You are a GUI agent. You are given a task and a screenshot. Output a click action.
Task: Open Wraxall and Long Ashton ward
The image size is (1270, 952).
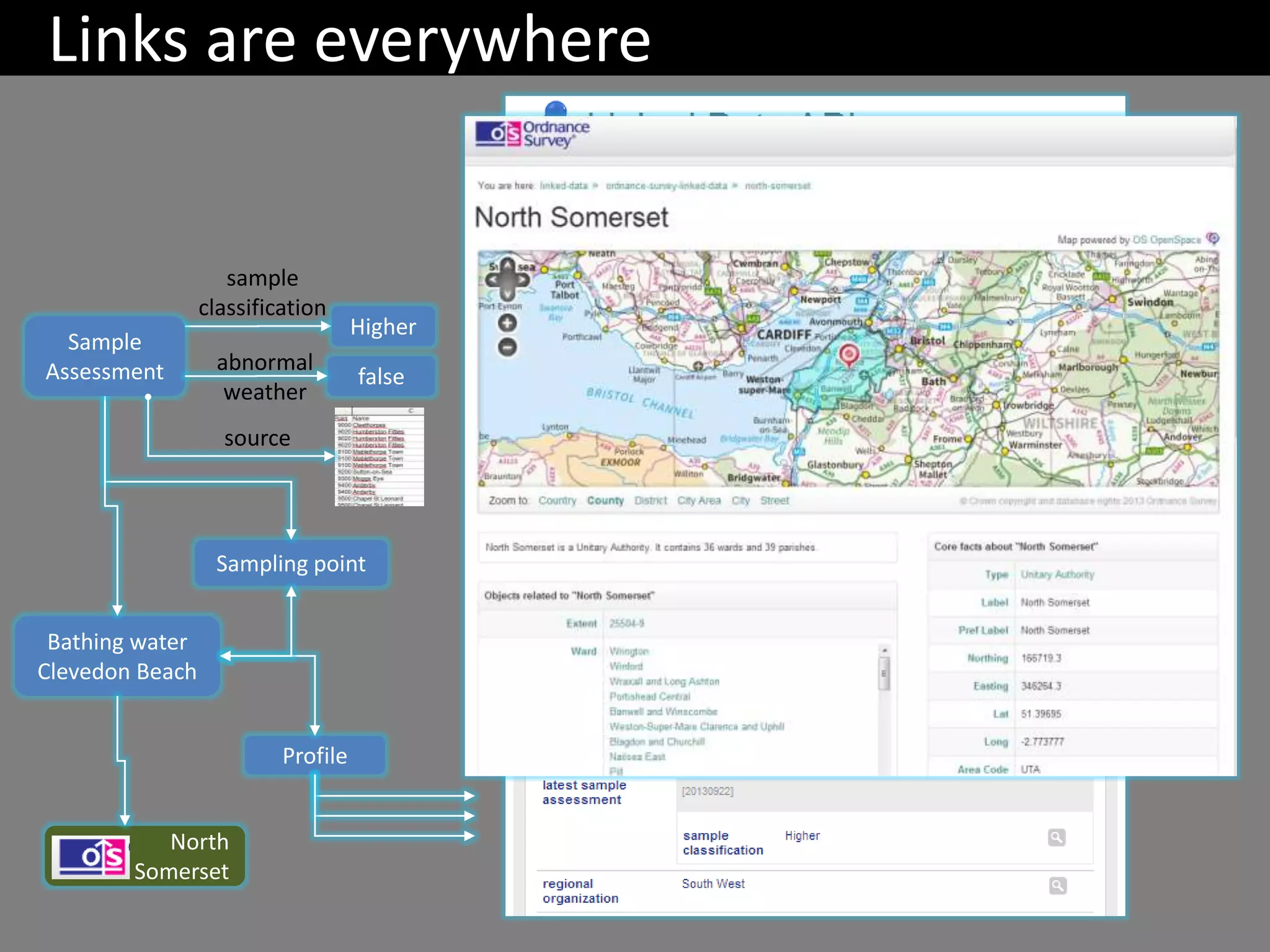pyautogui.click(x=664, y=682)
